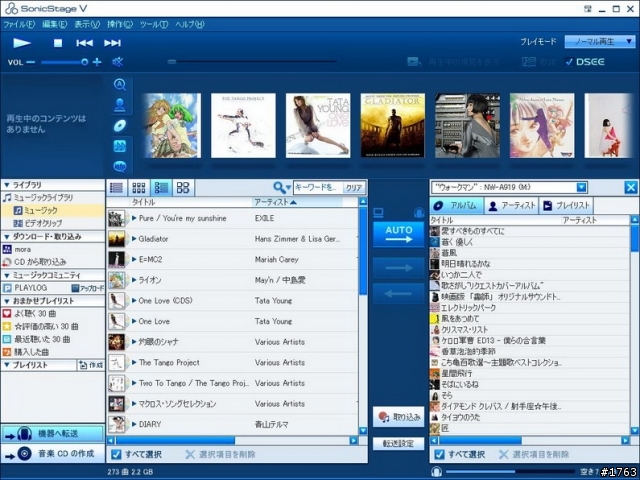The image size is (640, 480).
Task: Expand the E=MC2 album row
Action: [x=134, y=259]
